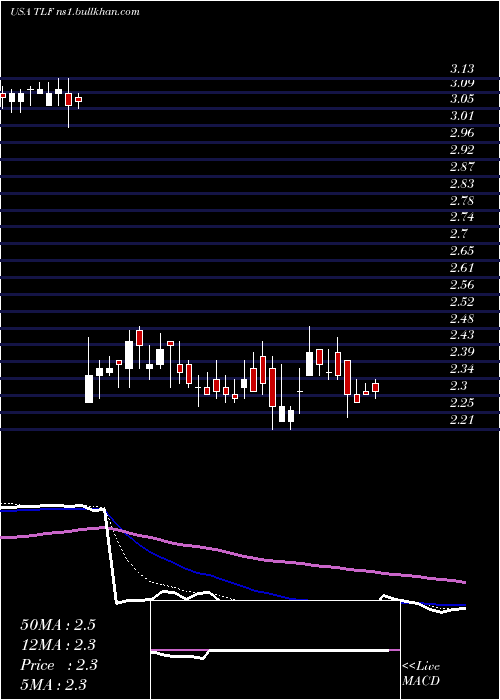Image resolution: width=500 pixels, height=700 pixels.
Task: Click the 50MA : 2.5 readout
Action: click(58, 625)
